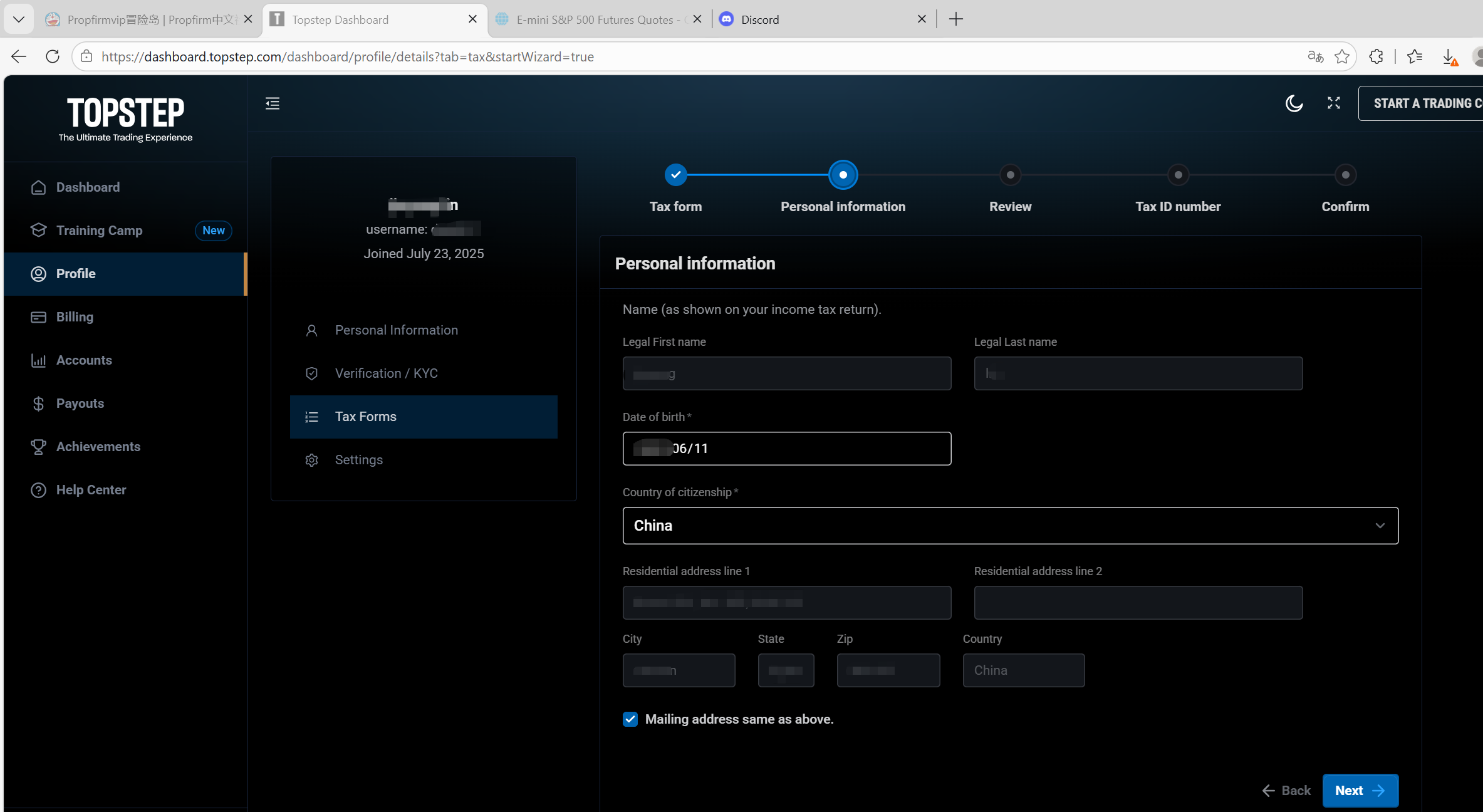Focus the Legal First name field
This screenshot has height=812, width=1483.
(x=787, y=373)
